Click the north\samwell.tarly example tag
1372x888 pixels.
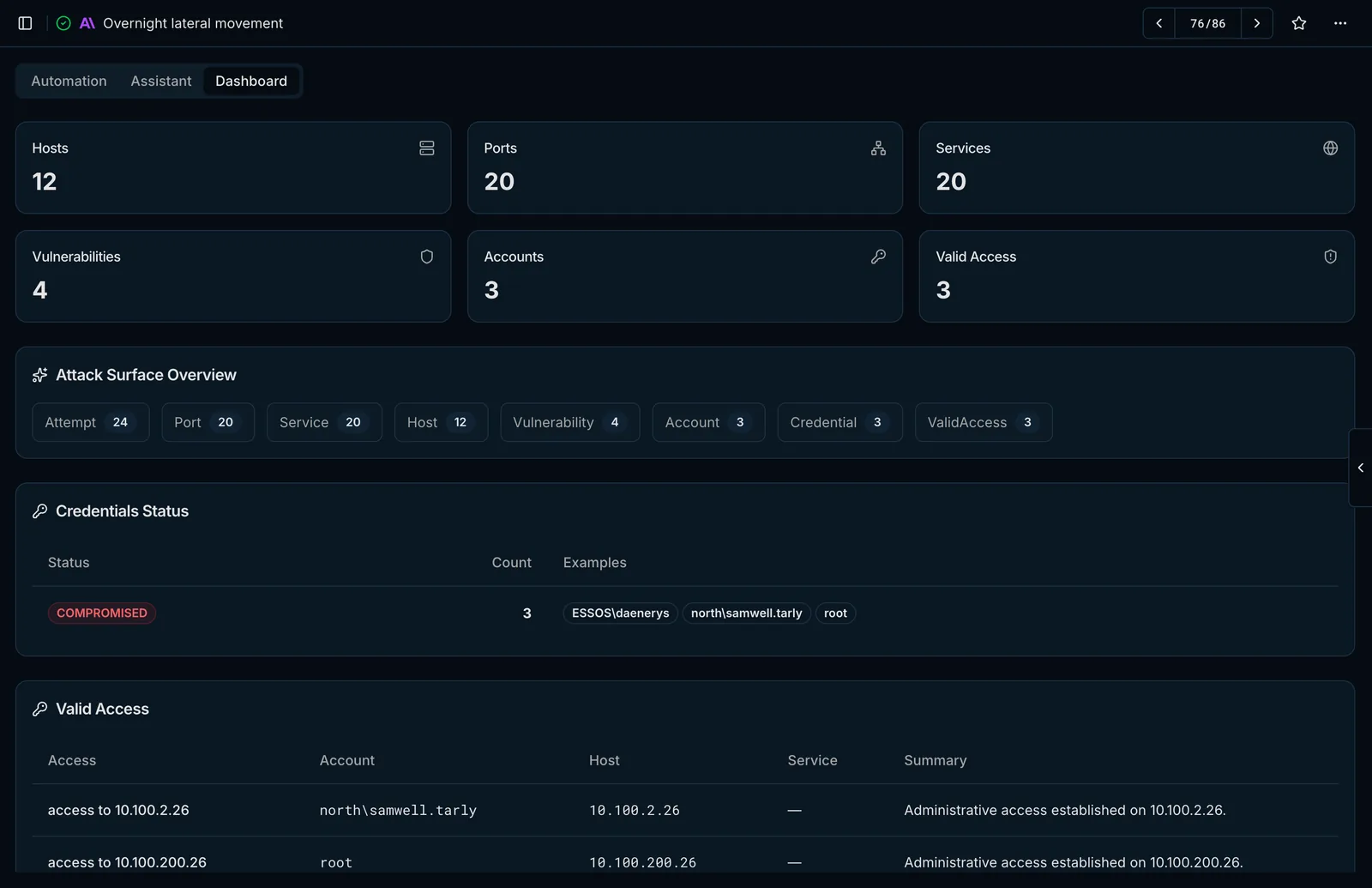[746, 613]
